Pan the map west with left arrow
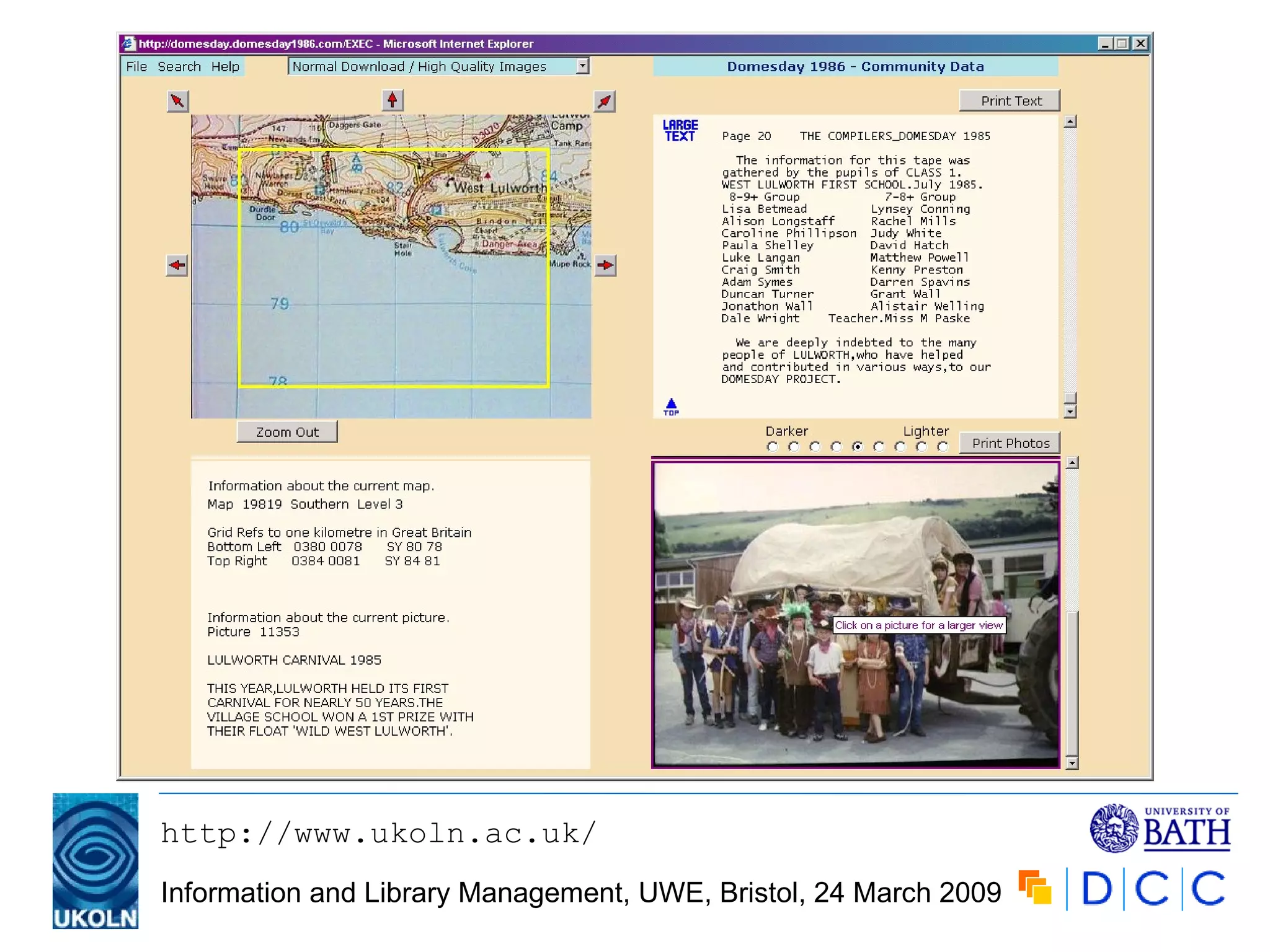 pos(177,265)
